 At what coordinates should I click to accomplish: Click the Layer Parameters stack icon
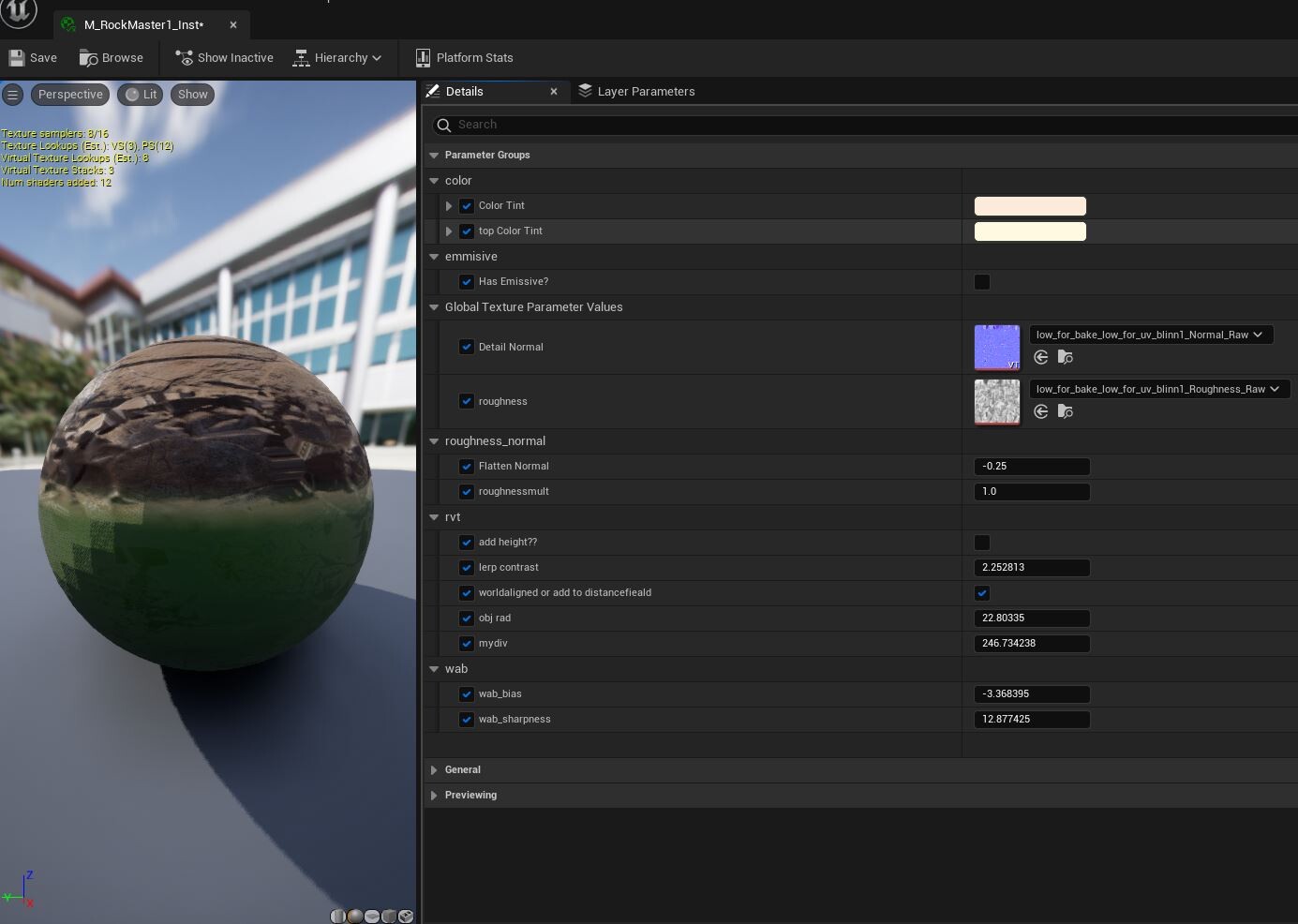585,91
